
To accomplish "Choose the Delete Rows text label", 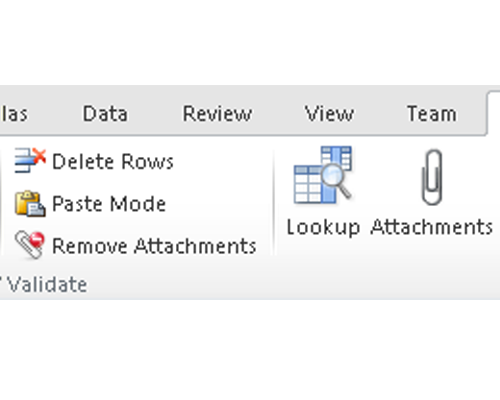I will (x=113, y=162).
